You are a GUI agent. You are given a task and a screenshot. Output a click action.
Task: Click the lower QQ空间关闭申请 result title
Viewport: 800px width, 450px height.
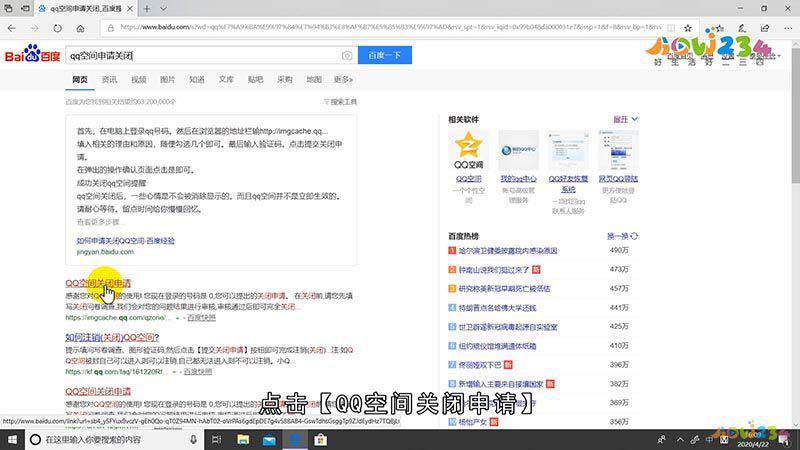tap(98, 391)
